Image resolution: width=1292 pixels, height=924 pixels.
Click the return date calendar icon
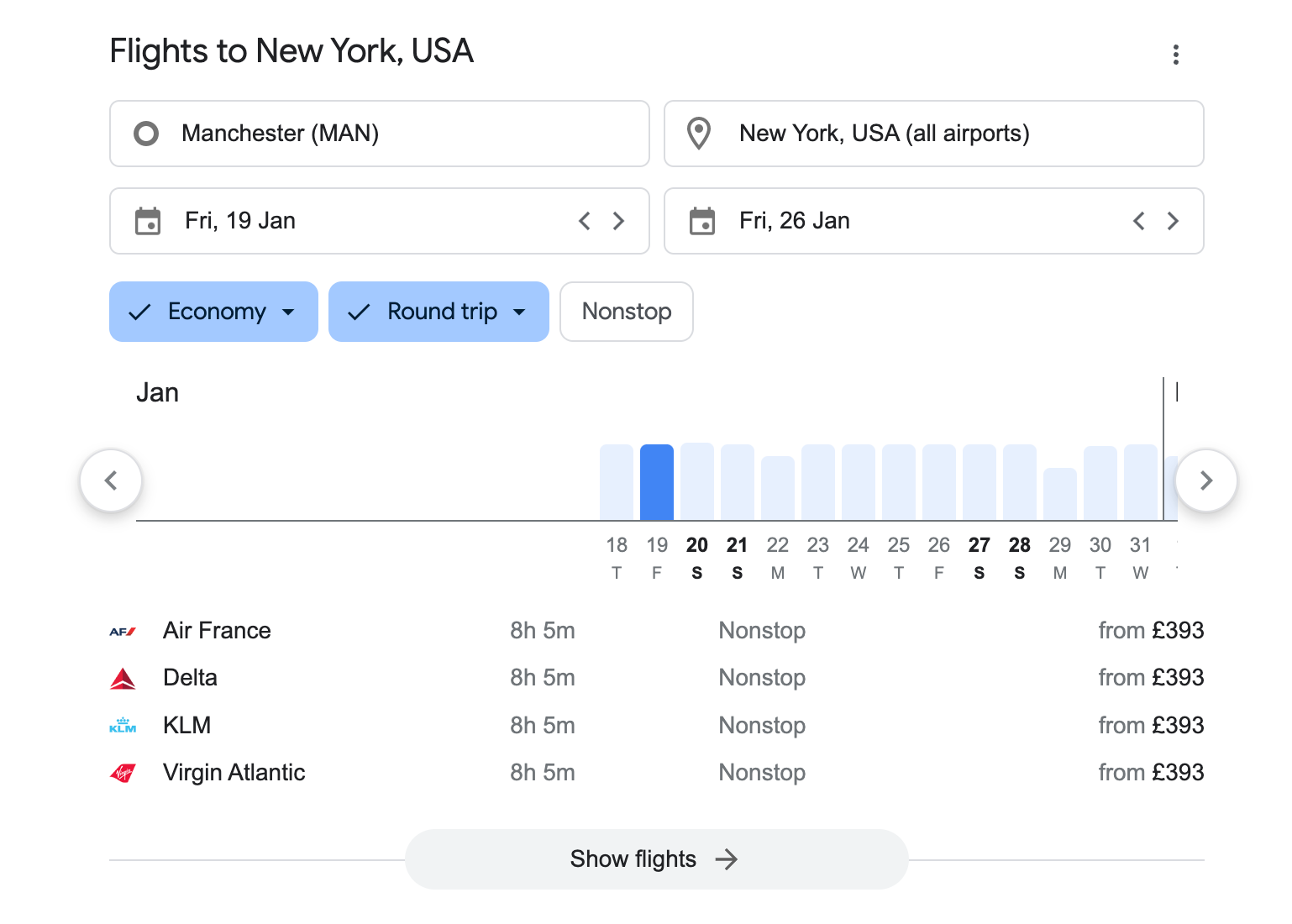[x=701, y=221]
